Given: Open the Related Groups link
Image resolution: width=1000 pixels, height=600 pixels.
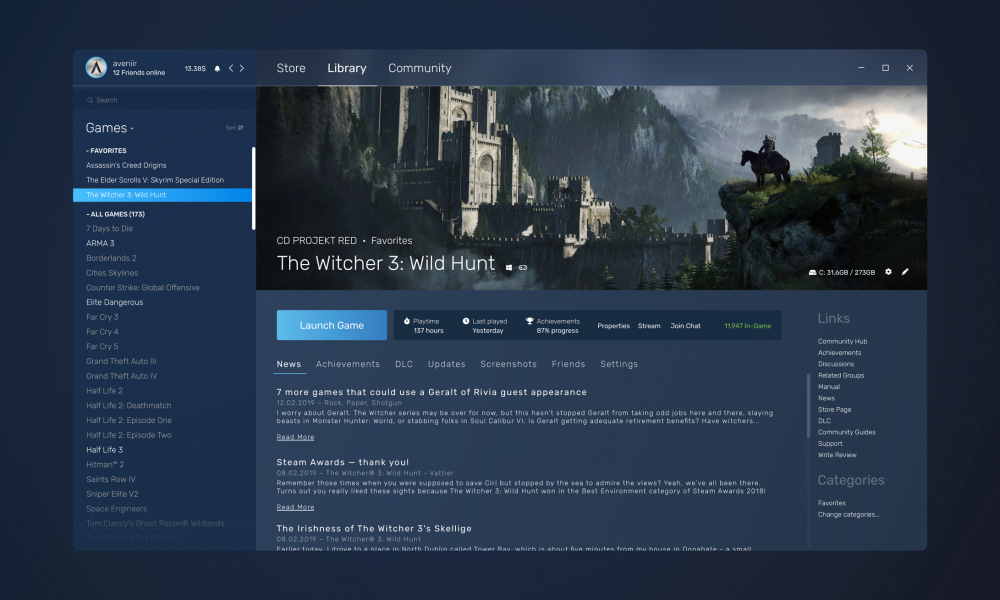Looking at the screenshot, I should coord(841,376).
